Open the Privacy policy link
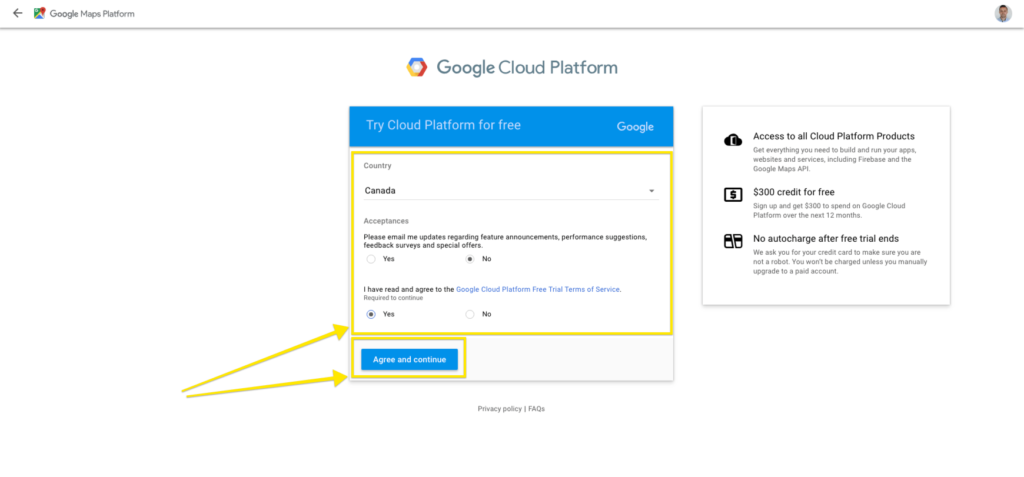The image size is (1024, 477). [500, 409]
